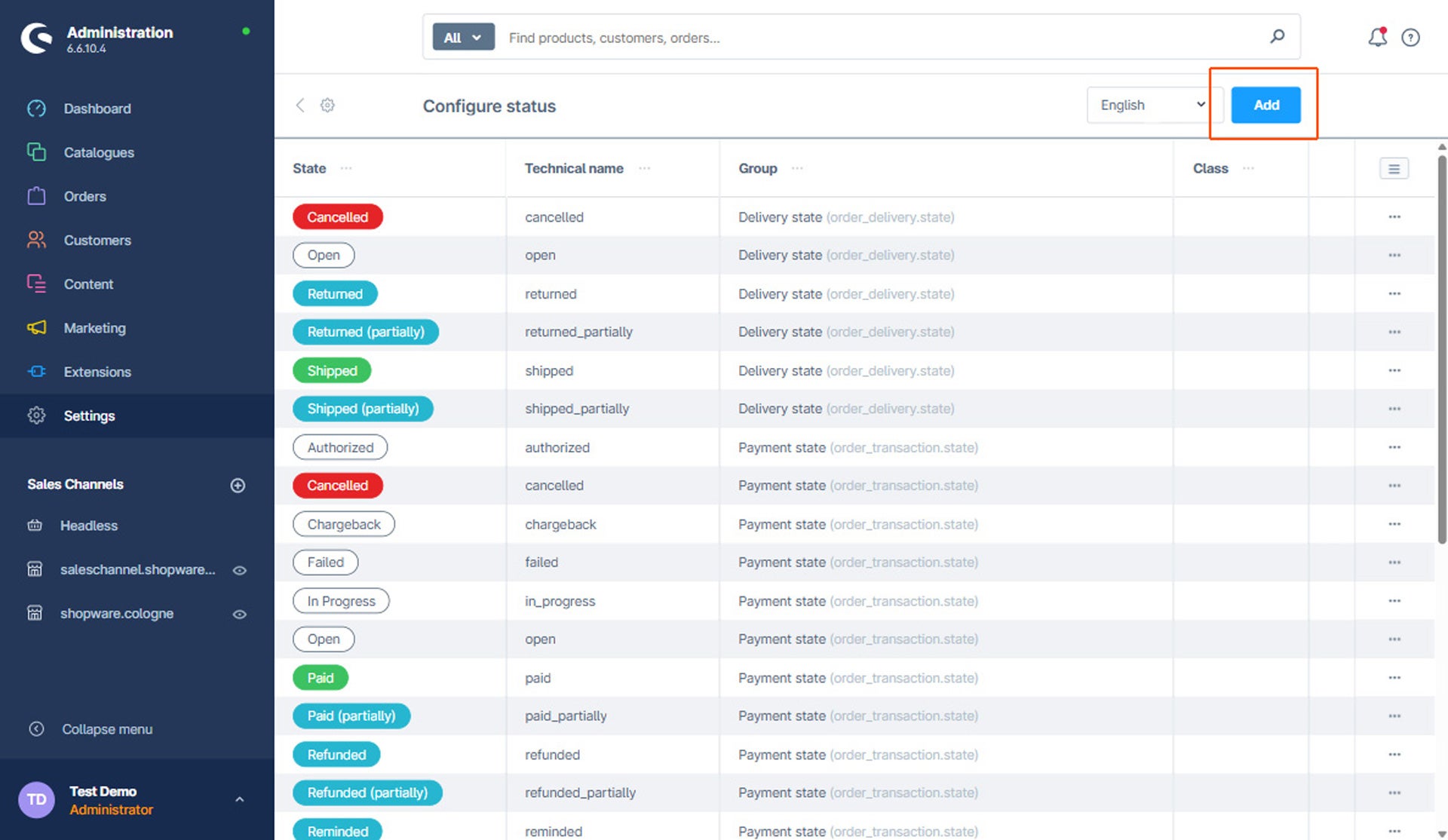1448x840 pixels.
Task: Toggle visibility eye for saleschannel.shopware channel
Action: [240, 570]
